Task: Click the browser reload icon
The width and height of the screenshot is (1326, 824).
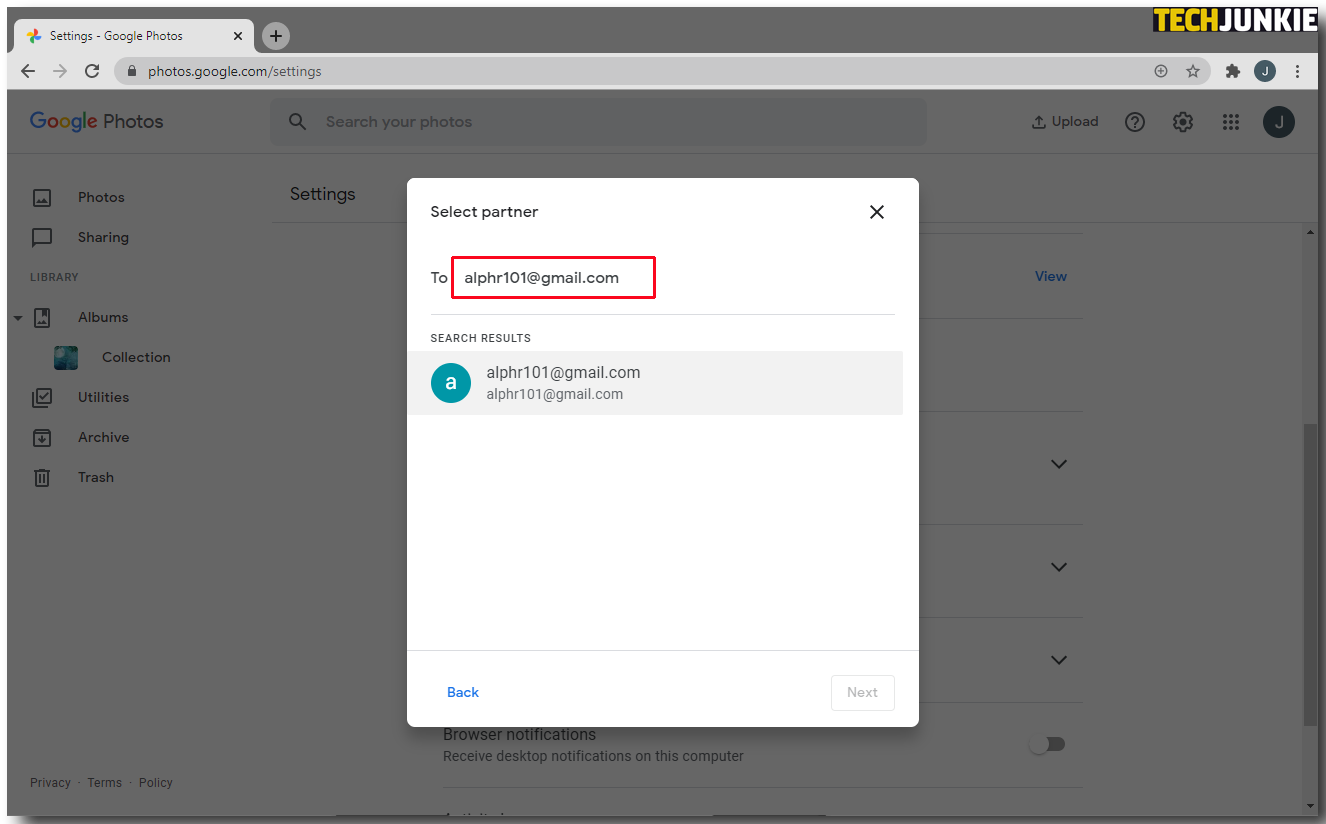Action: click(x=92, y=71)
